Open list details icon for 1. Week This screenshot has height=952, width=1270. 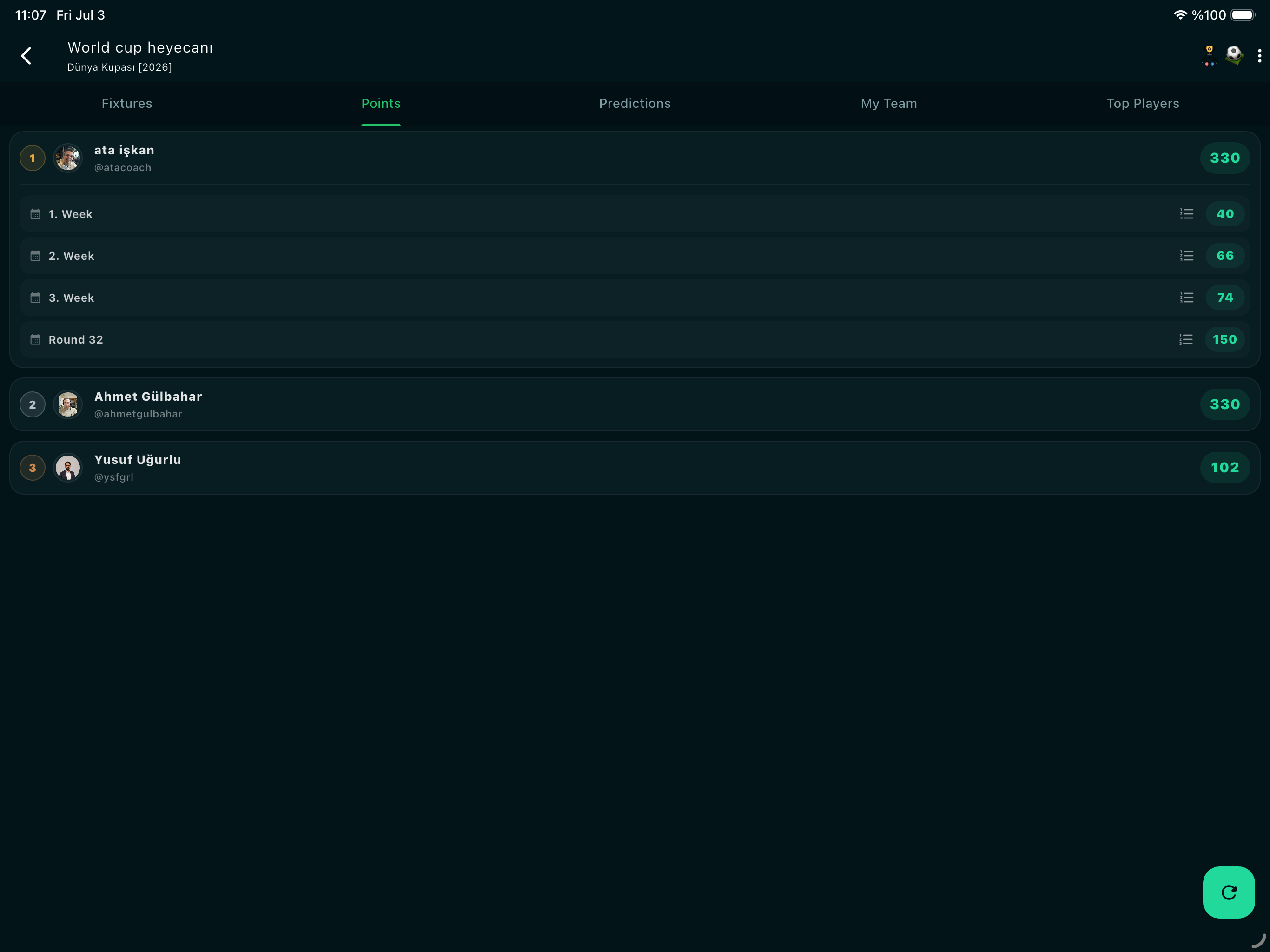(x=1187, y=214)
